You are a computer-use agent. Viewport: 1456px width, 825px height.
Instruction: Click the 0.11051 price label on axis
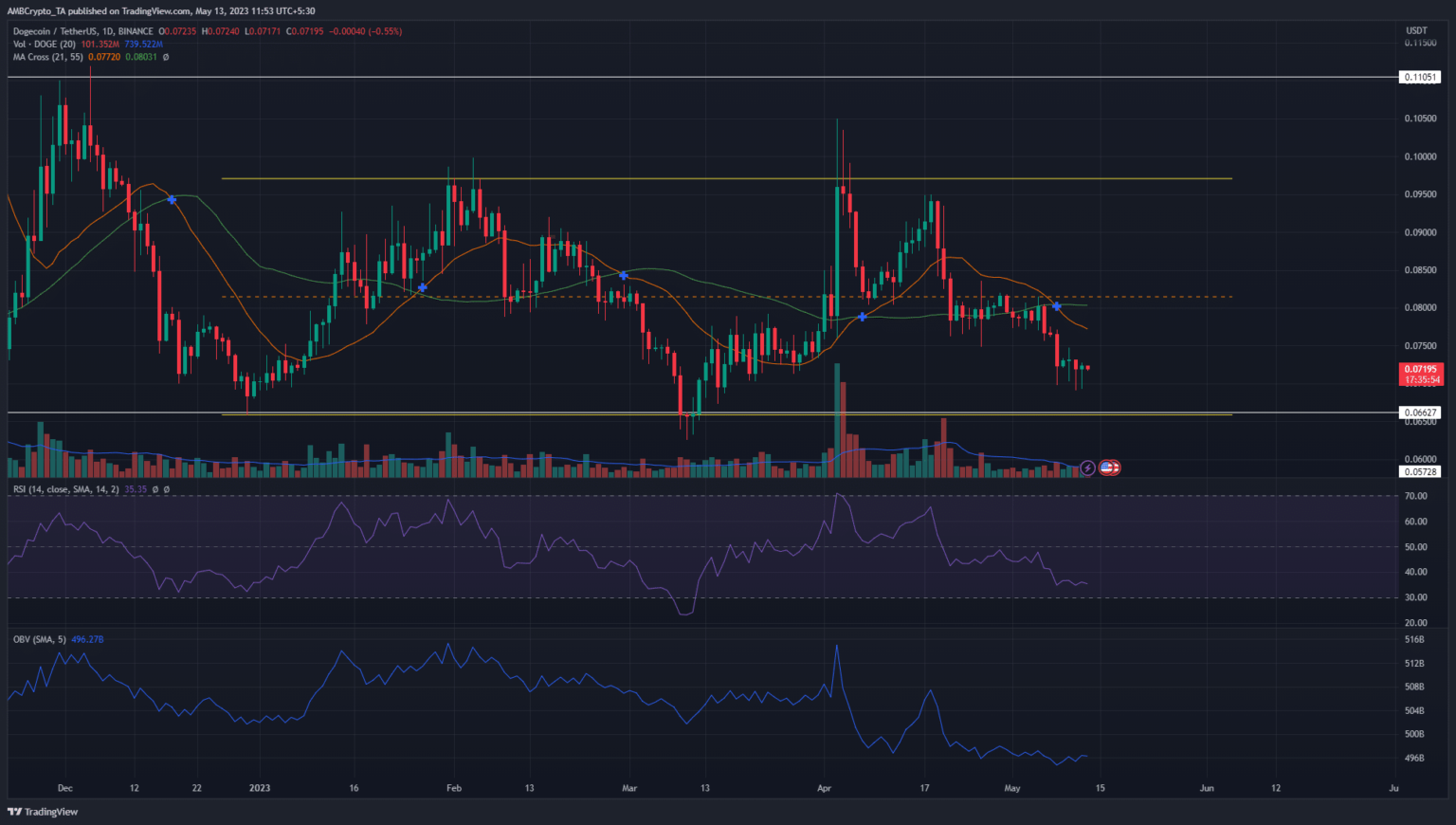(1419, 77)
